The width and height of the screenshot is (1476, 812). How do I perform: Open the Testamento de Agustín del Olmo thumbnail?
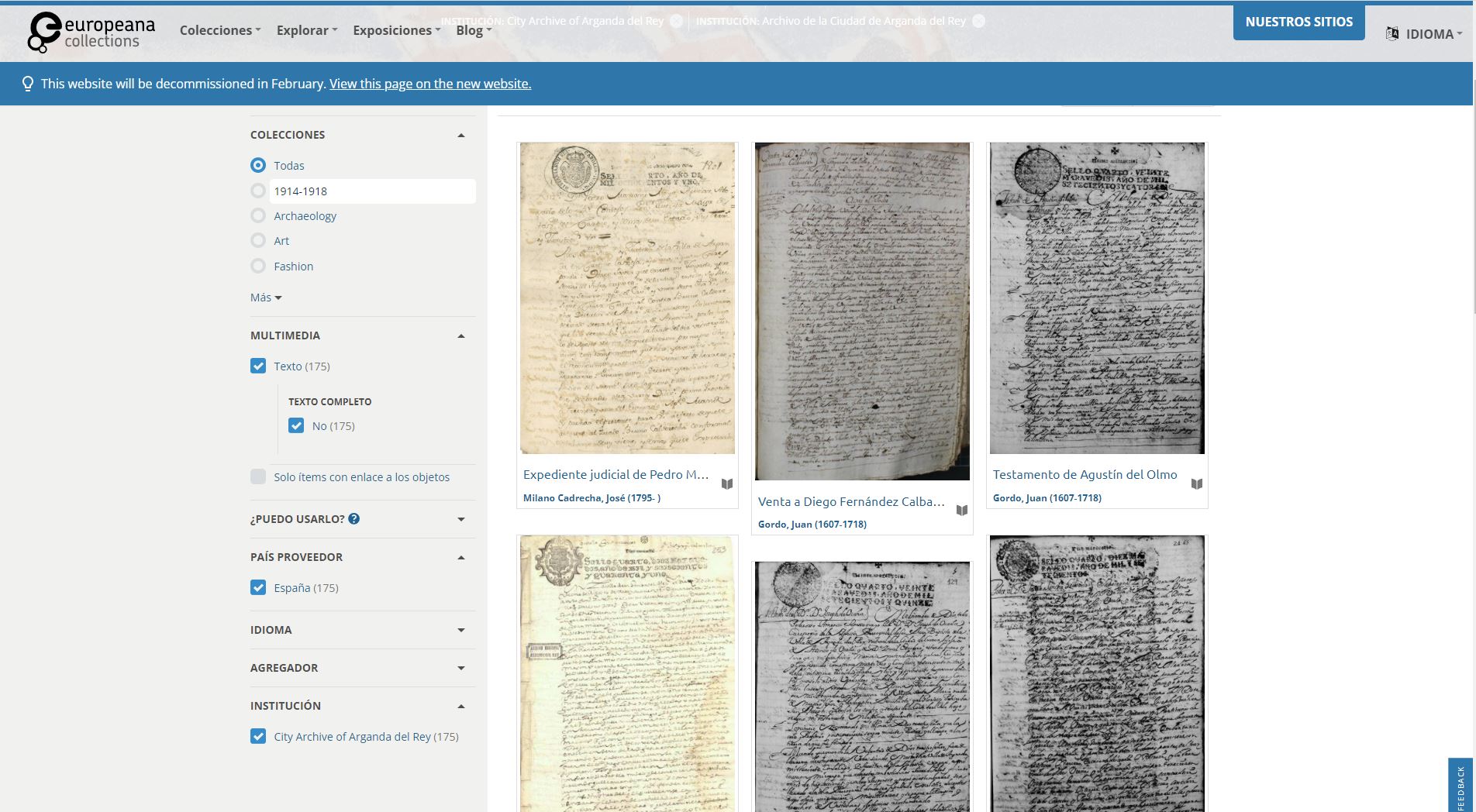[1097, 298]
